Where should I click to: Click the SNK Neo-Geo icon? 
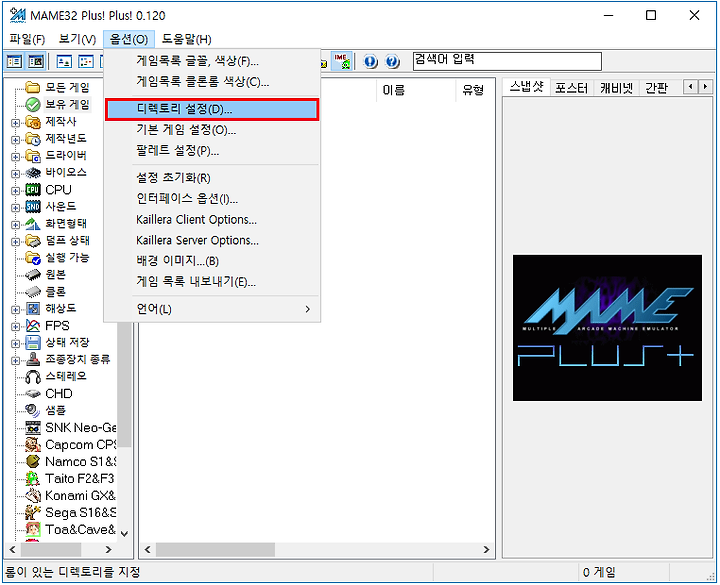(x=33, y=428)
